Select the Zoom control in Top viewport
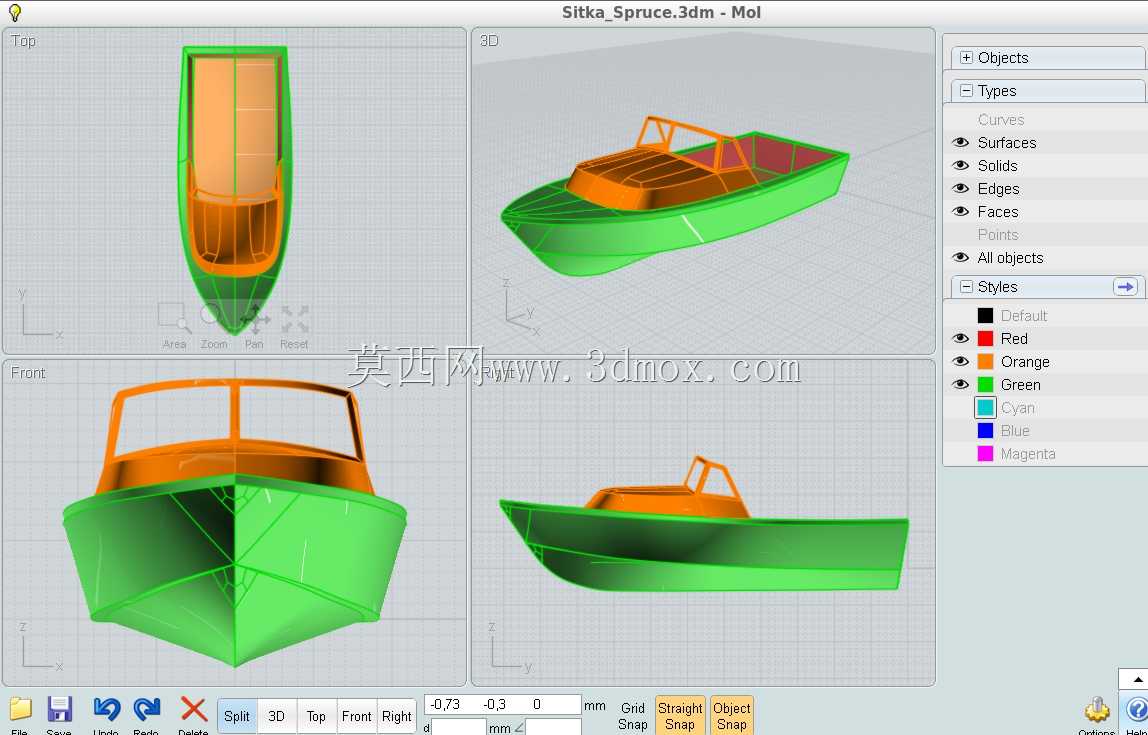Image resolution: width=1148 pixels, height=735 pixels. tap(214, 326)
